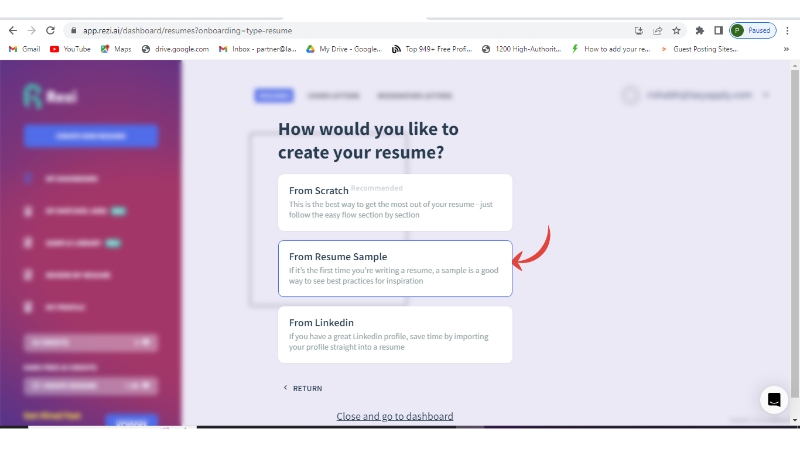This screenshot has height=449, width=800.
Task: Click the Paused profile button
Action: (752, 30)
